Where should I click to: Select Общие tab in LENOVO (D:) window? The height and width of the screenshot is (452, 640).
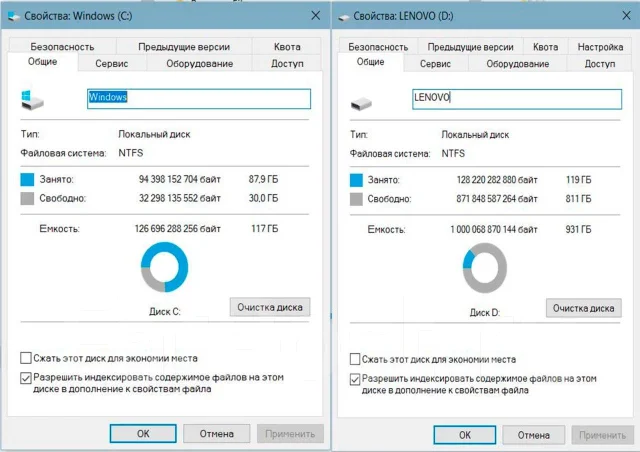[x=371, y=62]
